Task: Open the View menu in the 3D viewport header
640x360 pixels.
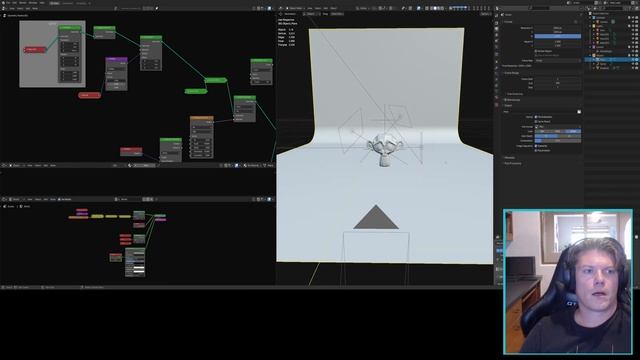Action: tap(310, 8)
